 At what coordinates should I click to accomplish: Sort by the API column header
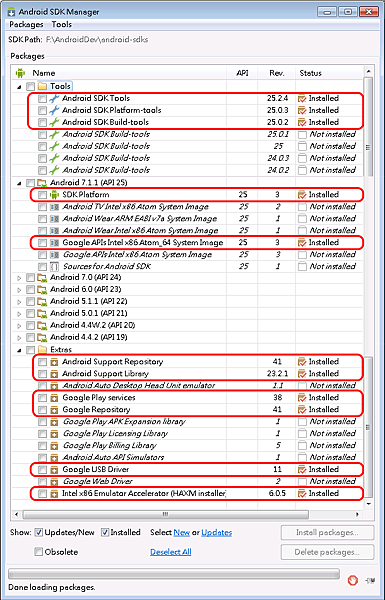(242, 73)
